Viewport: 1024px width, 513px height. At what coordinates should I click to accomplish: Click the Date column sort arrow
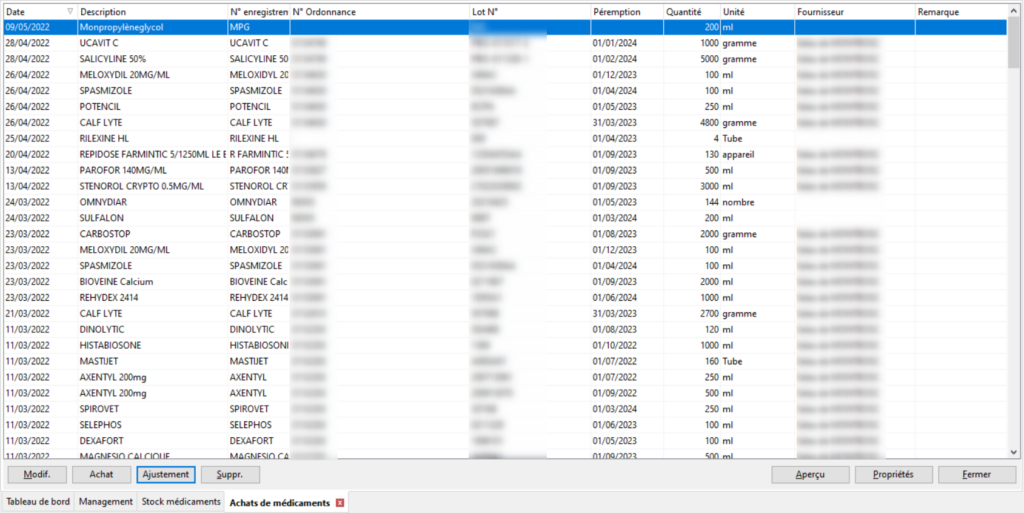pyautogui.click(x=69, y=12)
